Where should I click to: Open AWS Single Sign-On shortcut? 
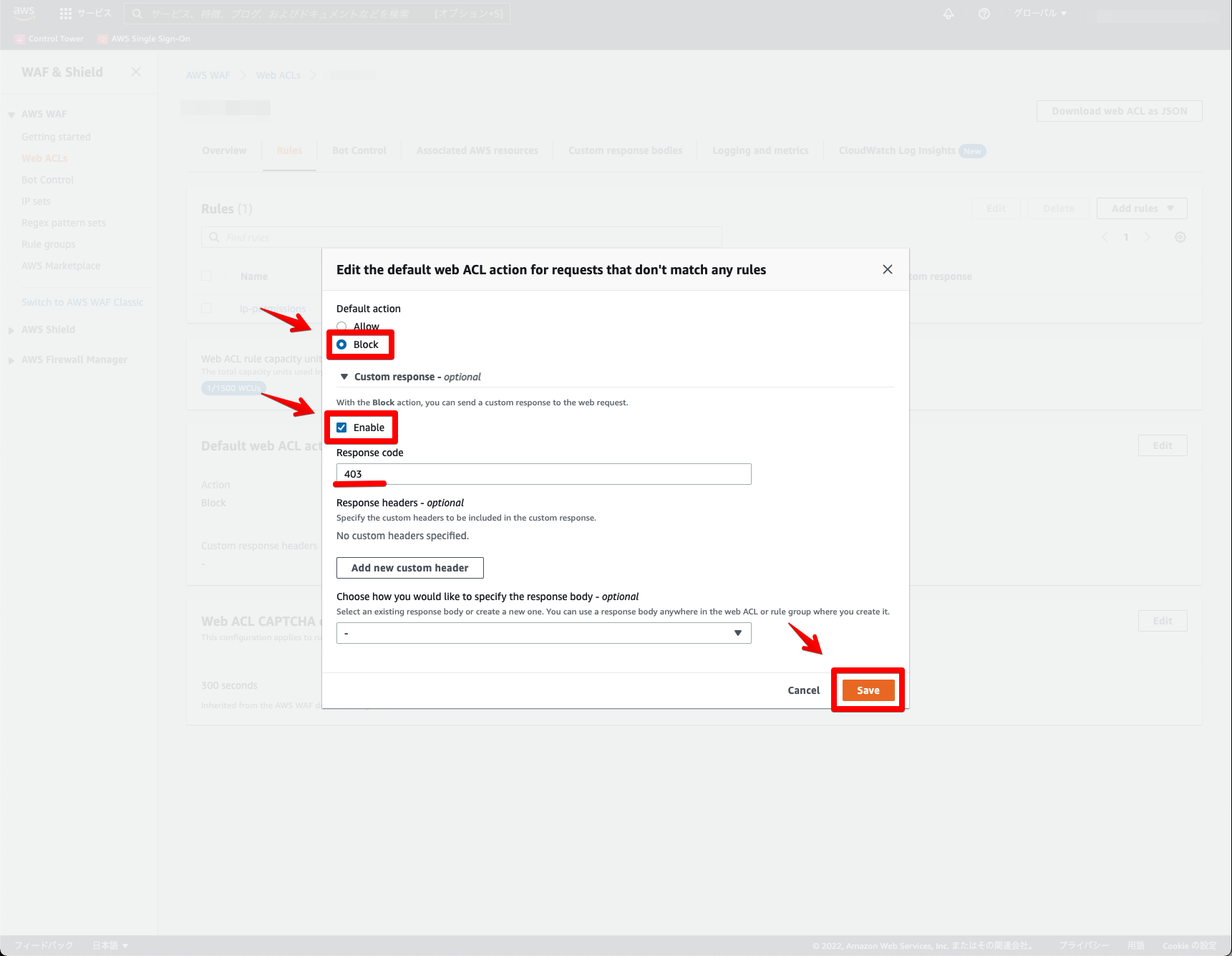(144, 39)
